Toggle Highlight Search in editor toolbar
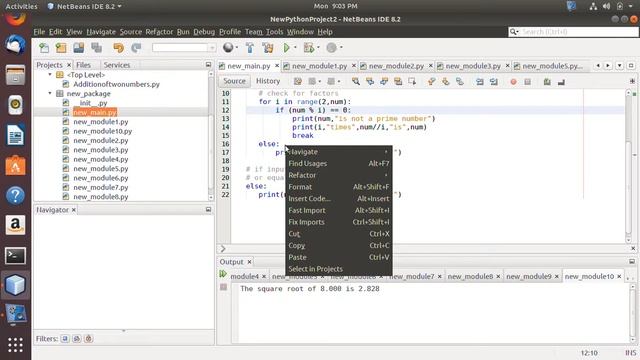This screenshot has width=640, height=360. [398, 82]
